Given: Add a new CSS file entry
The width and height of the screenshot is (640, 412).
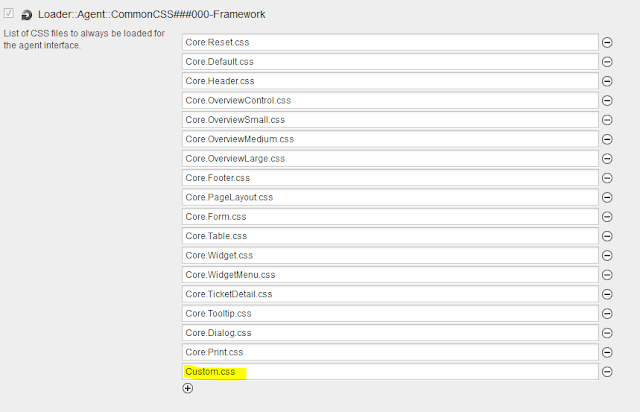Looking at the screenshot, I should point(188,388).
